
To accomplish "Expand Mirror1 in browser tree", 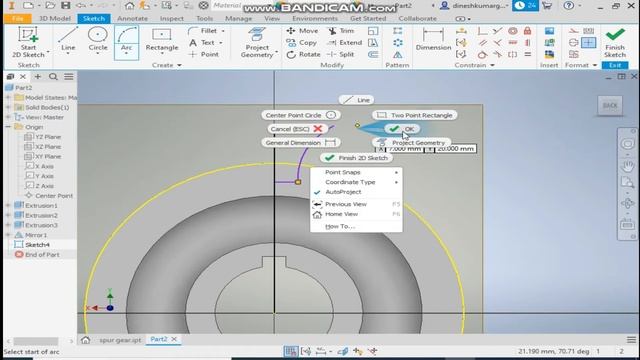I will (8, 235).
